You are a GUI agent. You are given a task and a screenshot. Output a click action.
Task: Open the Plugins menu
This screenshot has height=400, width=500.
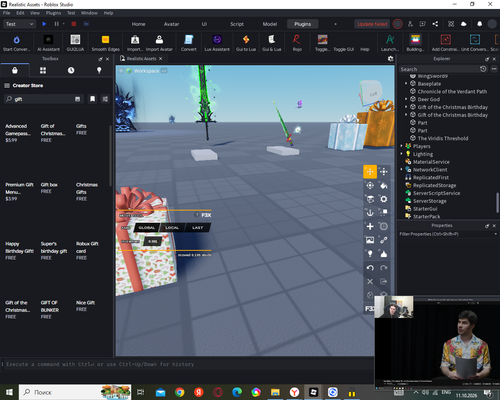pyautogui.click(x=53, y=13)
